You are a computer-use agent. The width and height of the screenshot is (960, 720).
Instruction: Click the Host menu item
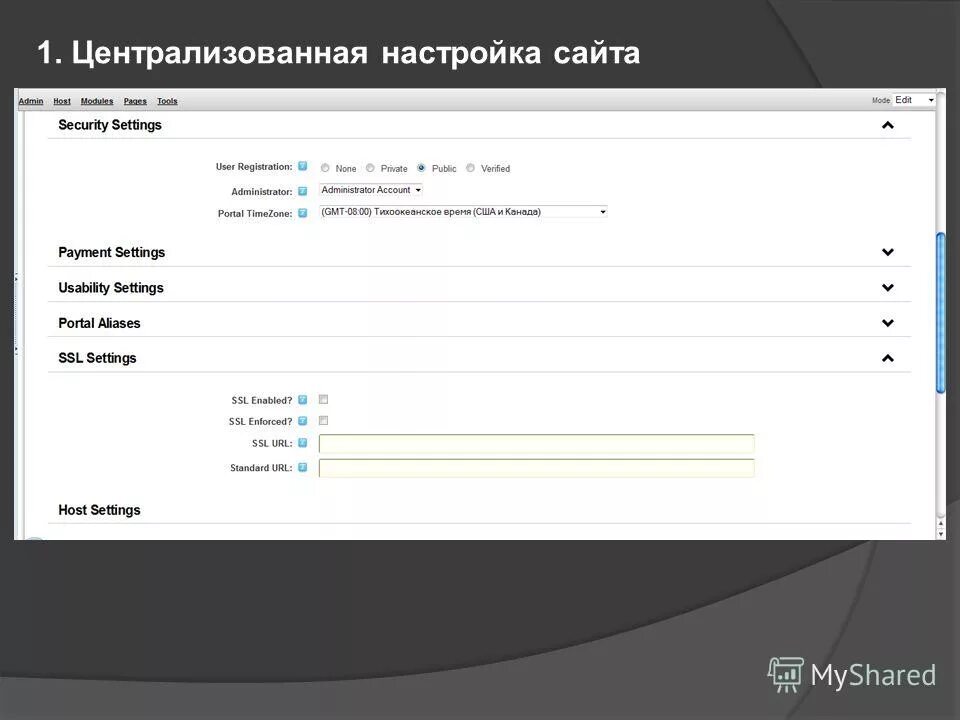[61, 100]
